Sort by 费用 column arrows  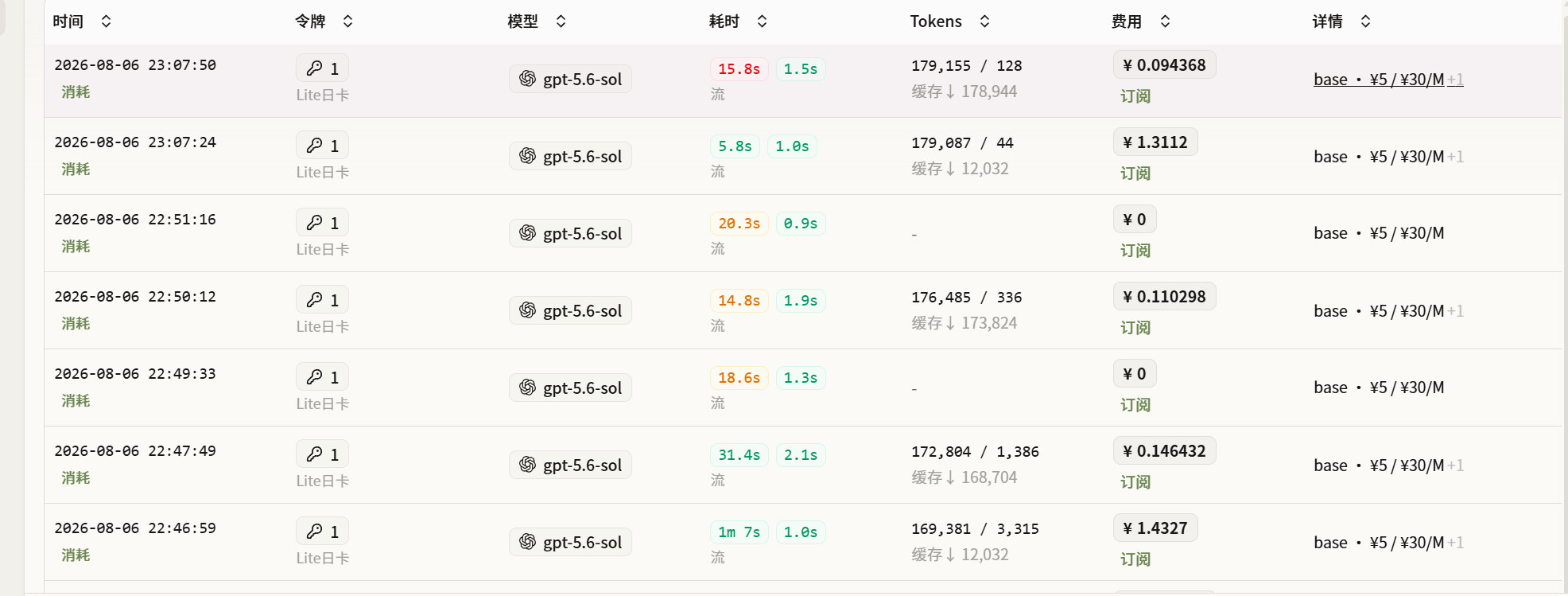pyautogui.click(x=1165, y=21)
